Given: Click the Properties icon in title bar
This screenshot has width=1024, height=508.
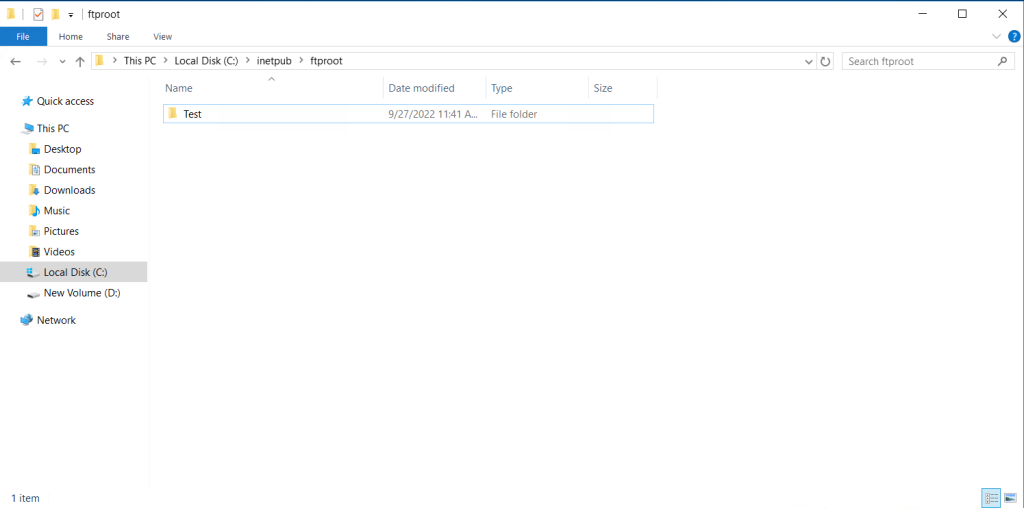Looking at the screenshot, I should [38, 14].
